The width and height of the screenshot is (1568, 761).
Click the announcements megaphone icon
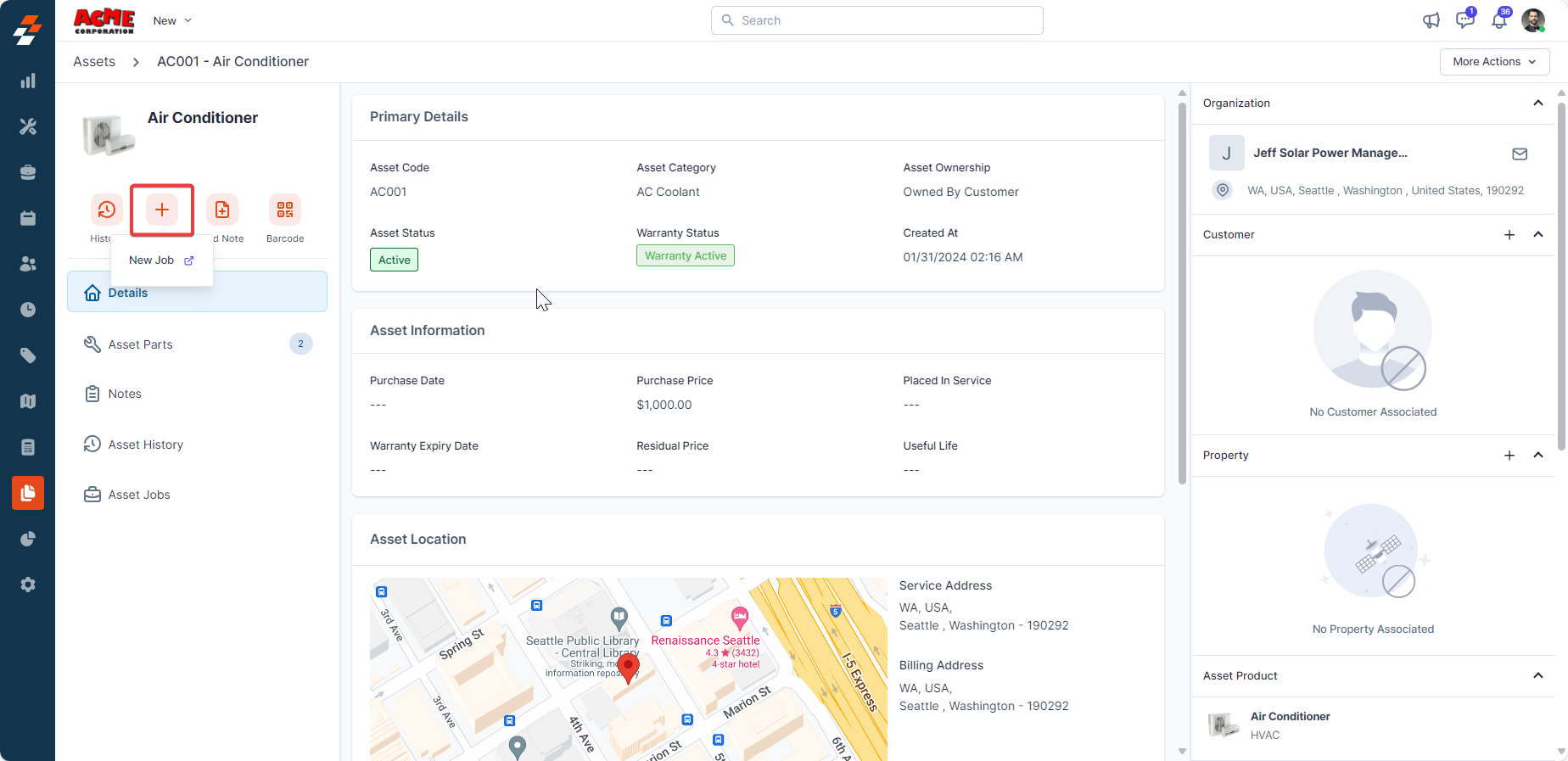coord(1431,20)
